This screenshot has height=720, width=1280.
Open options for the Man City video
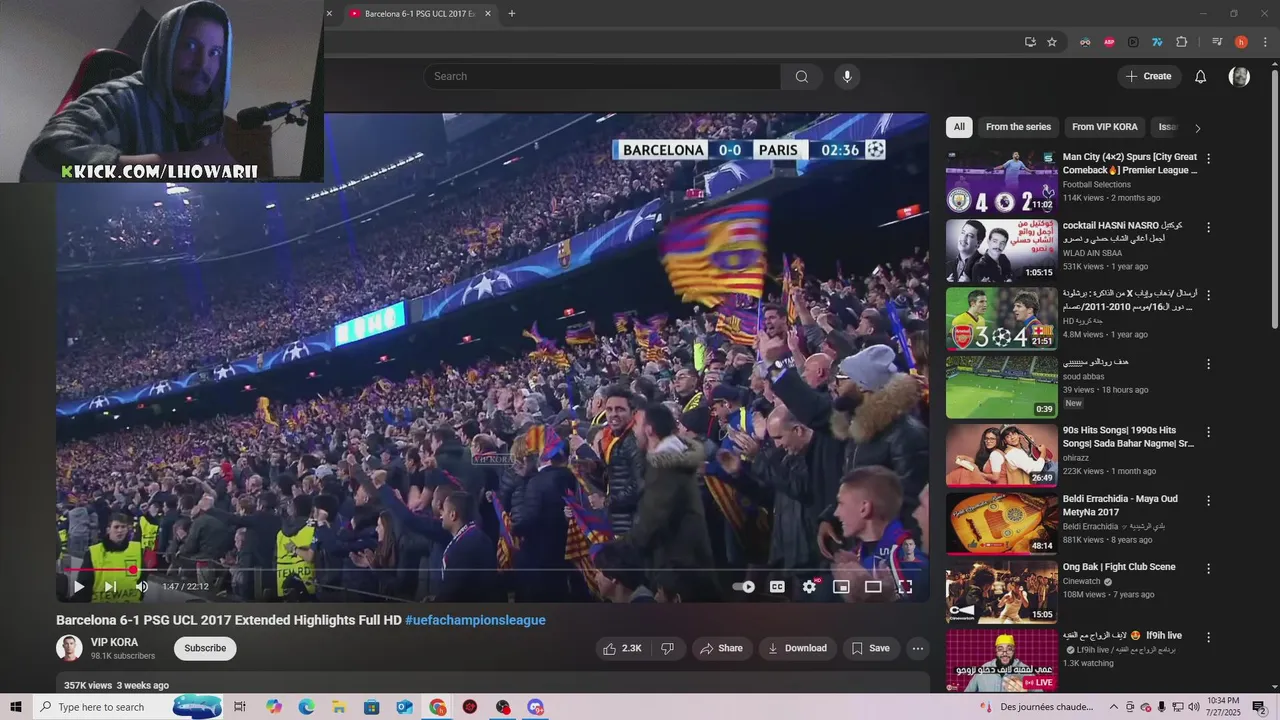tap(1208, 158)
